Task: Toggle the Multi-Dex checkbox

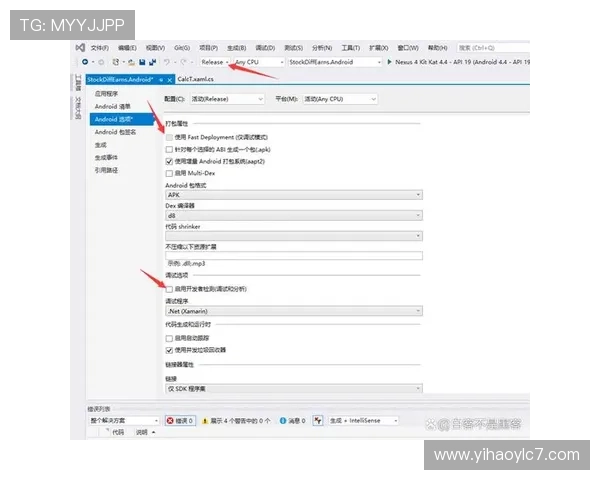Action: click(x=168, y=173)
